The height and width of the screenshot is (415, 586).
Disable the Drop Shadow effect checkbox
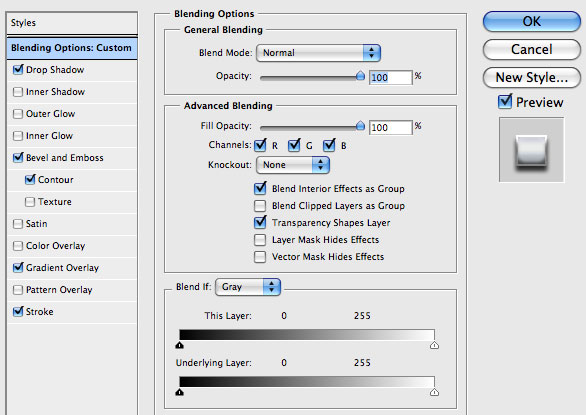point(18,70)
